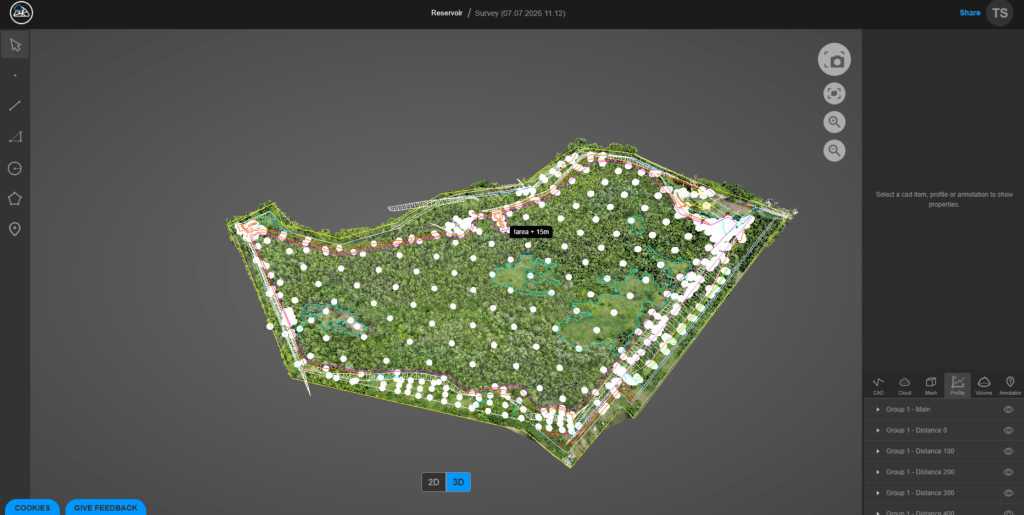Viewport: 1024px width, 515px height.
Task: Zoom out with the minus magnifier
Action: pyautogui.click(x=834, y=151)
